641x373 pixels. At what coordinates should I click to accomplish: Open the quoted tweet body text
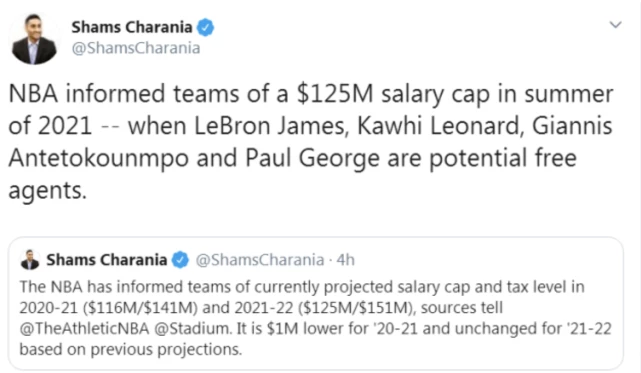tap(315, 318)
